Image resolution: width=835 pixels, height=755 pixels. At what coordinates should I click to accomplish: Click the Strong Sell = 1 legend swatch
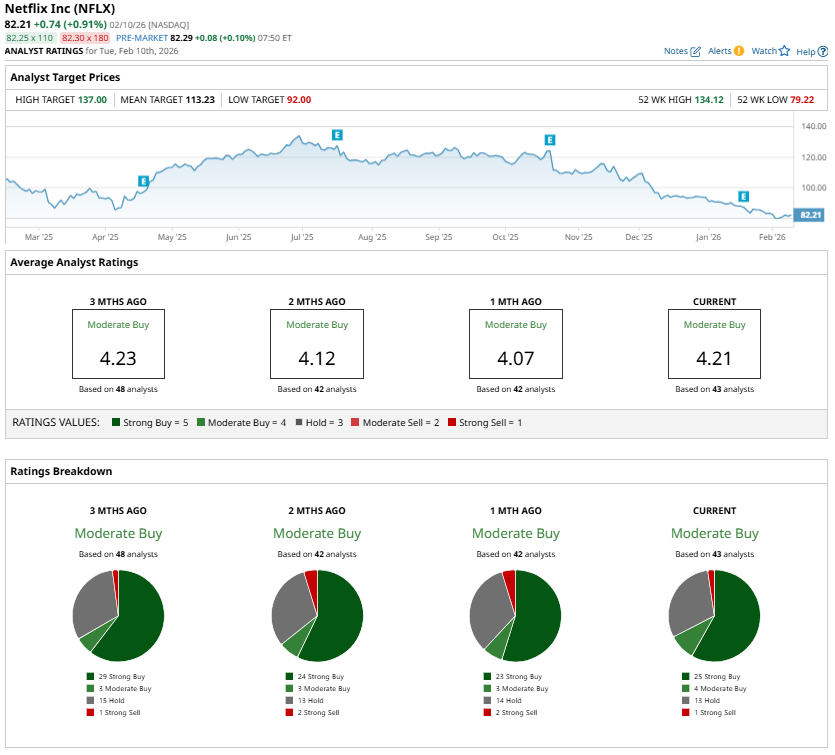(x=452, y=423)
